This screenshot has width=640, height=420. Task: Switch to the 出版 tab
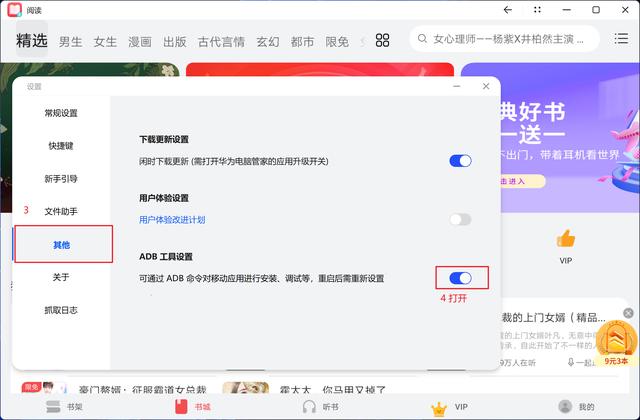pyautogui.click(x=175, y=42)
